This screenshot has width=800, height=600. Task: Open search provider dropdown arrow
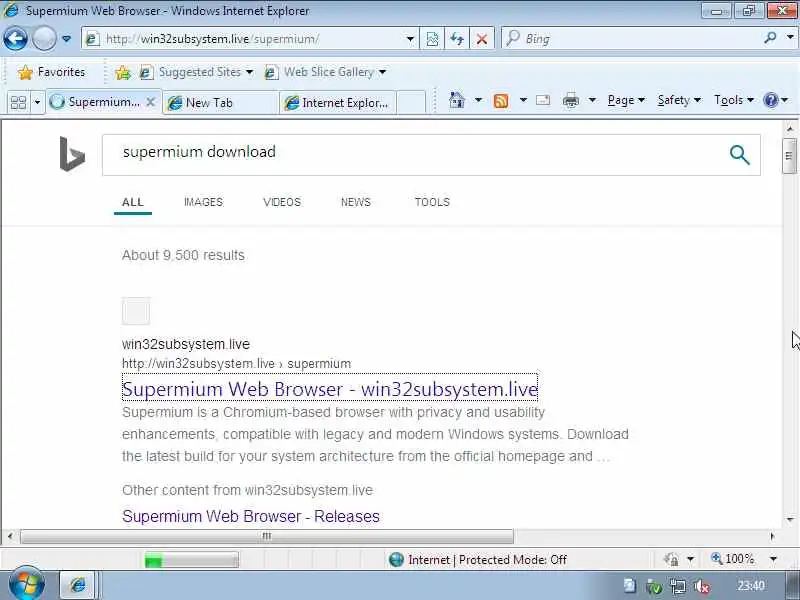click(x=790, y=38)
